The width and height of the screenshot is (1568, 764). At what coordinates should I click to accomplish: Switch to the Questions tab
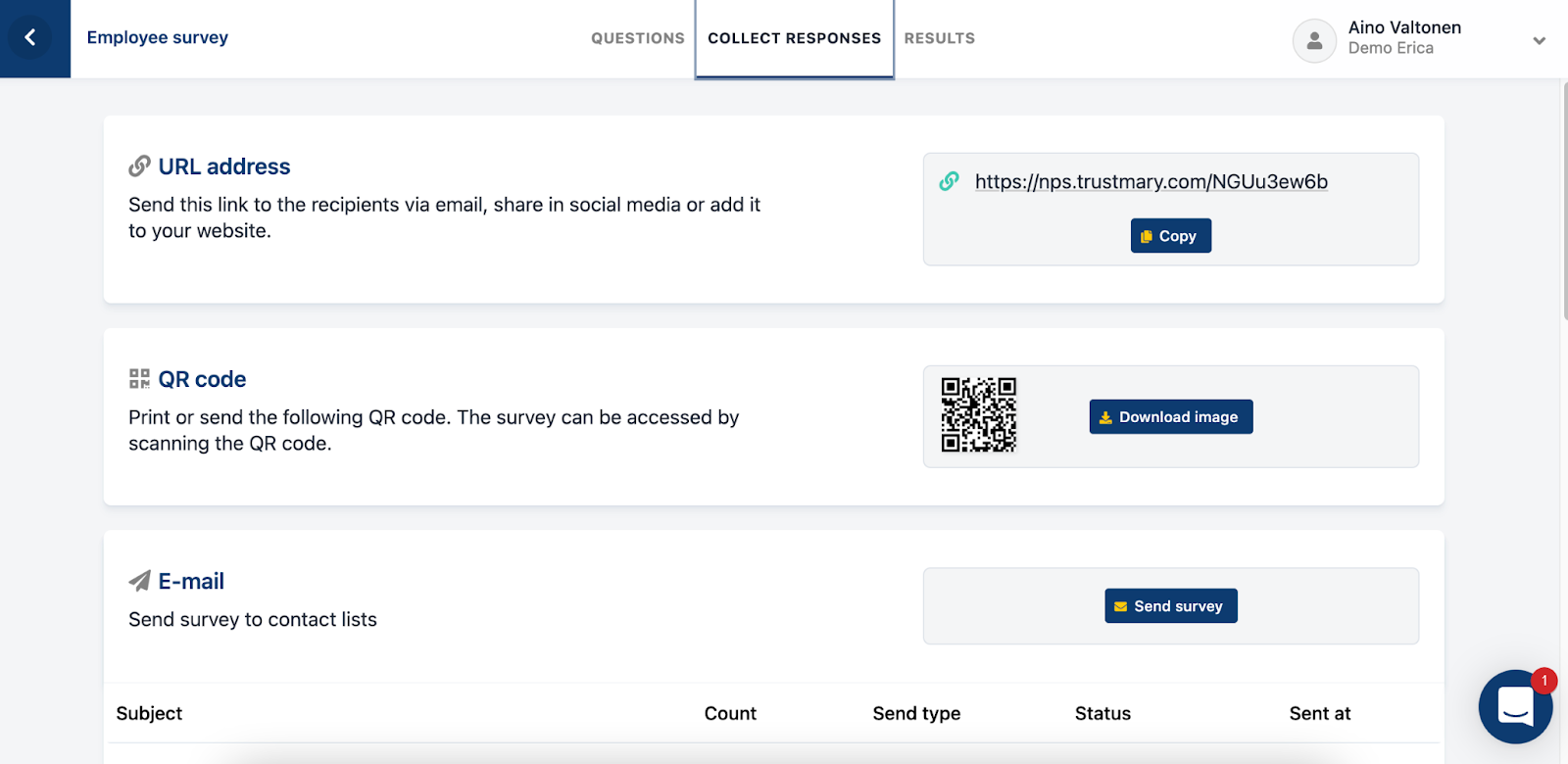[x=638, y=38]
